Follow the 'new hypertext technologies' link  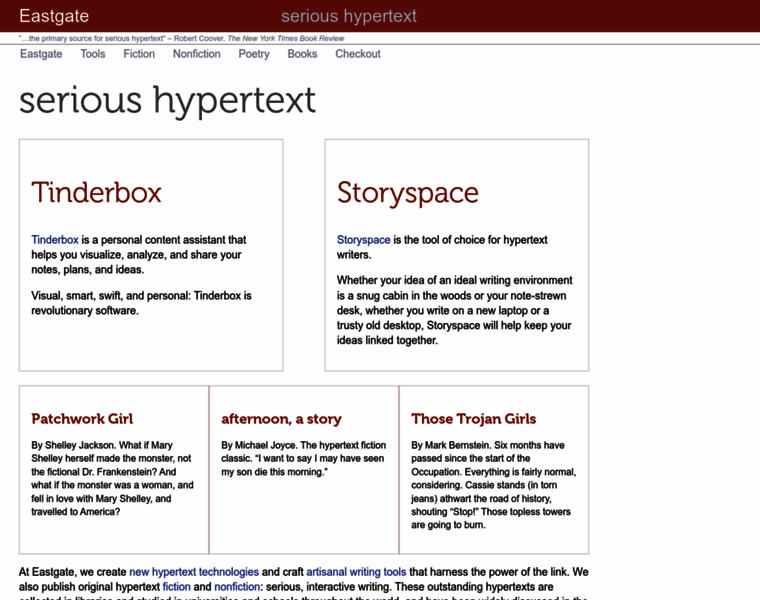pos(194,572)
